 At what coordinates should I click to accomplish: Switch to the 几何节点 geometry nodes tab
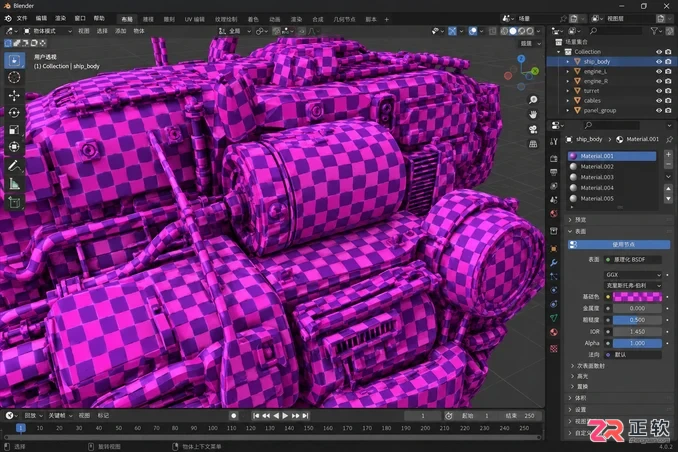[x=344, y=19]
